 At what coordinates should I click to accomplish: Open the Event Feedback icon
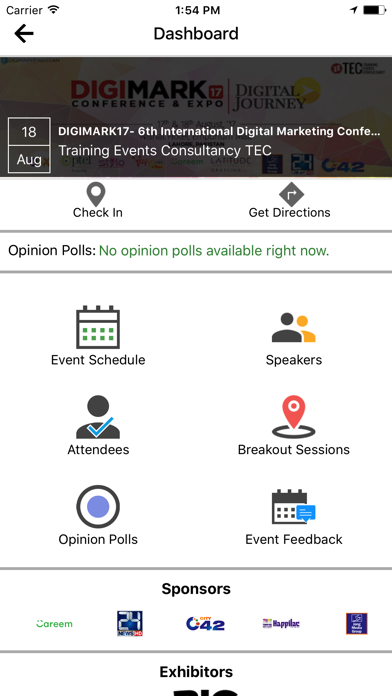point(293,506)
